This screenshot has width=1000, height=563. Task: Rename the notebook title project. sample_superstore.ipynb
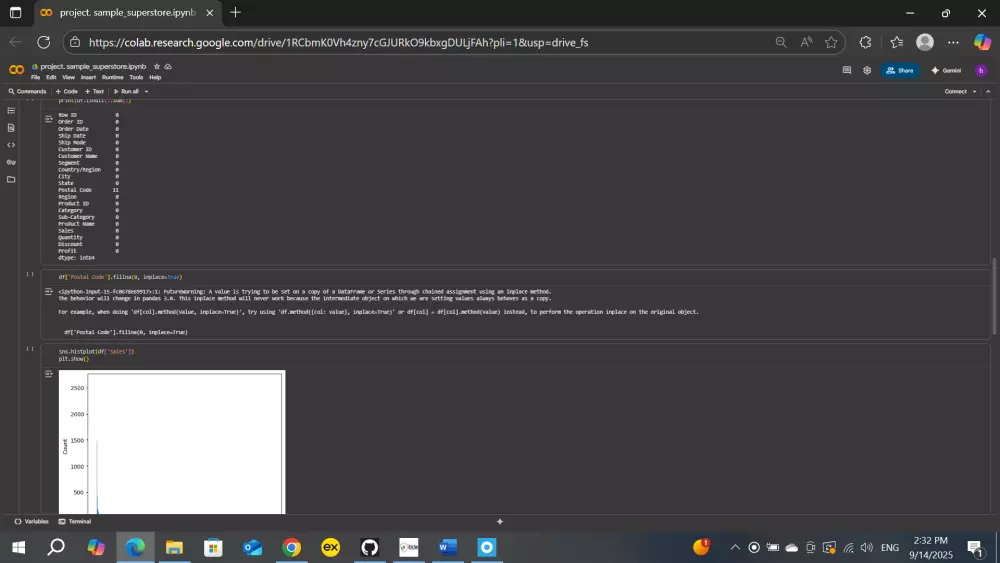pyautogui.click(x=93, y=66)
